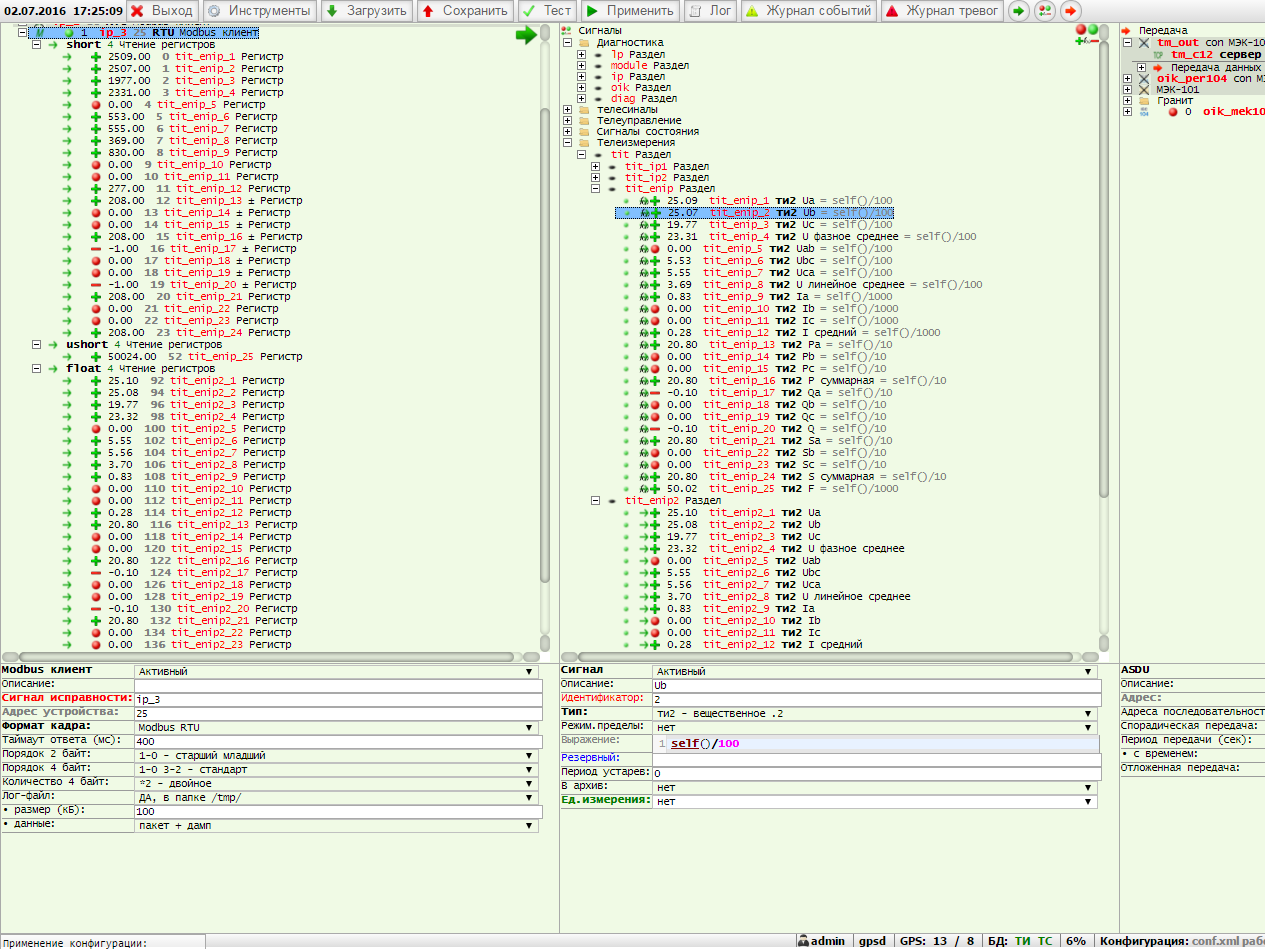Image resolution: width=1265 pixels, height=949 pixels.
Task: Click the Сохранить button
Action: pyautogui.click(x=463, y=11)
